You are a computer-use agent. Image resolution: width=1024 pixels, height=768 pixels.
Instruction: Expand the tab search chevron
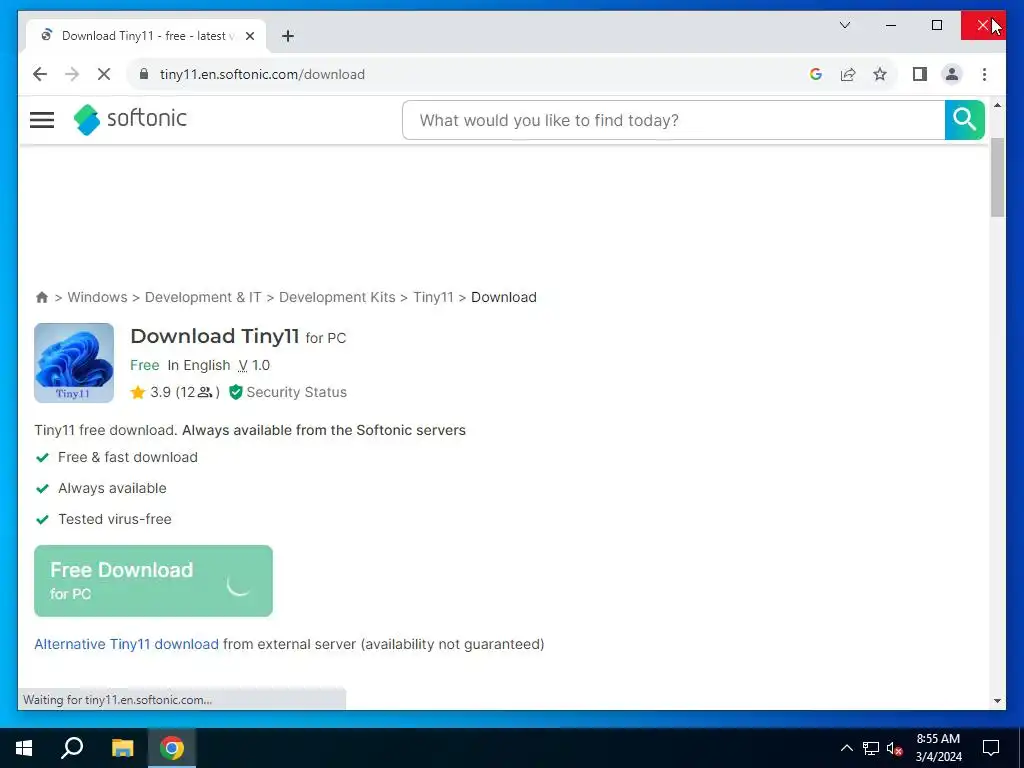coord(845,25)
